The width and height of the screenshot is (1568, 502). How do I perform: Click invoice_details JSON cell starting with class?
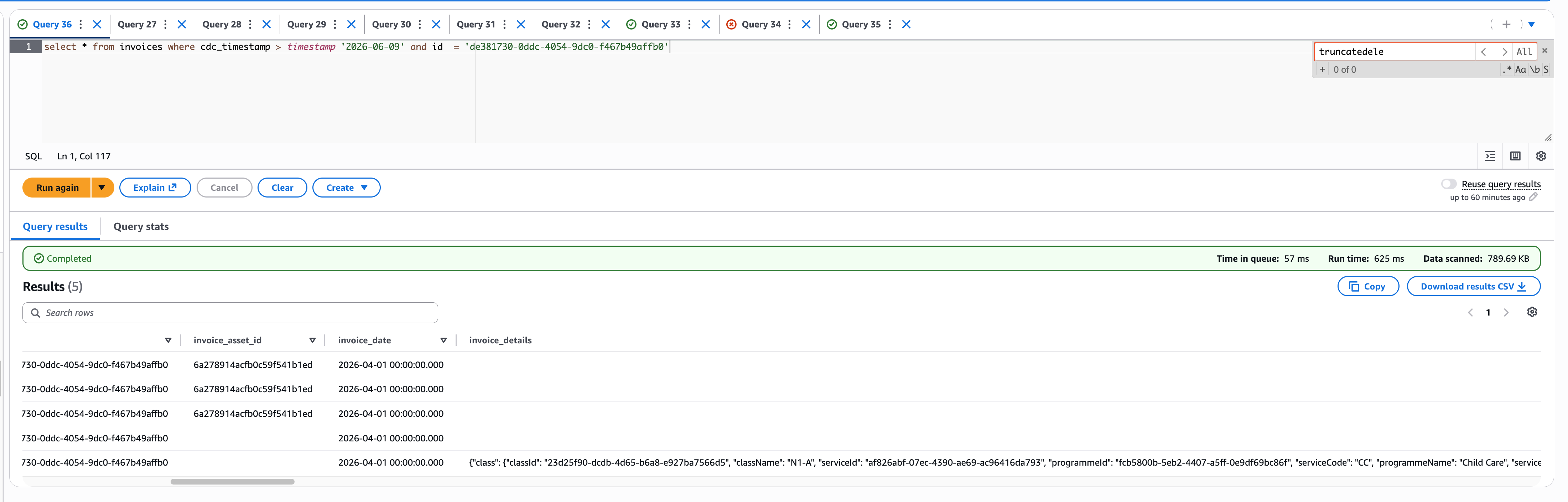pyautogui.click(x=1004, y=462)
